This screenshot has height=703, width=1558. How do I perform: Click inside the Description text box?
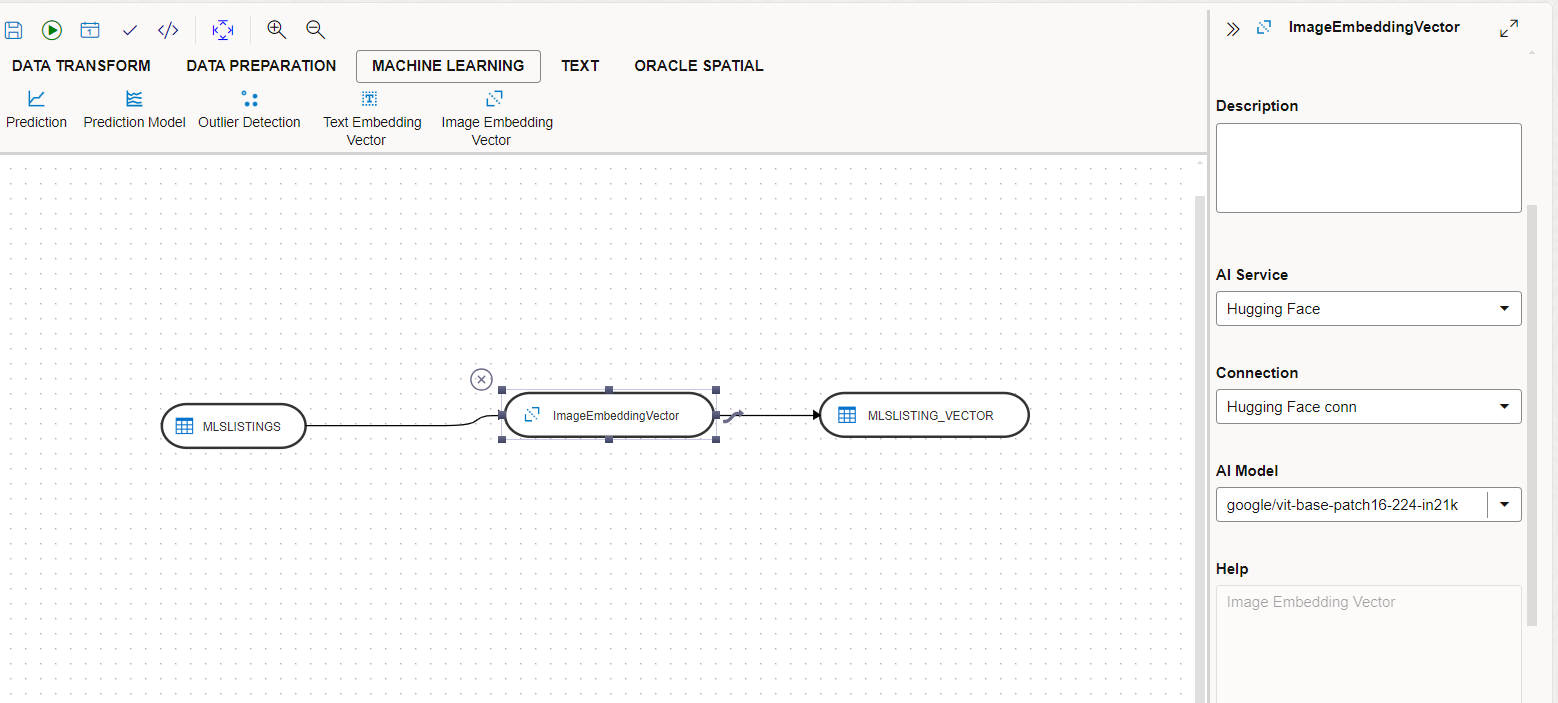pyautogui.click(x=1368, y=168)
